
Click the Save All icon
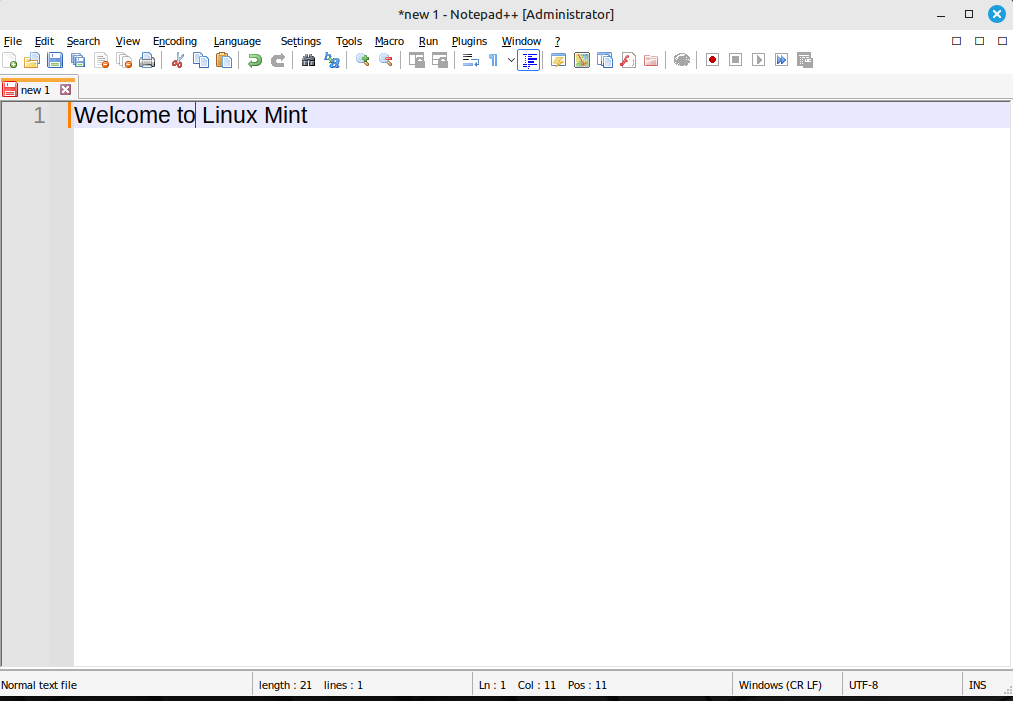(x=78, y=60)
